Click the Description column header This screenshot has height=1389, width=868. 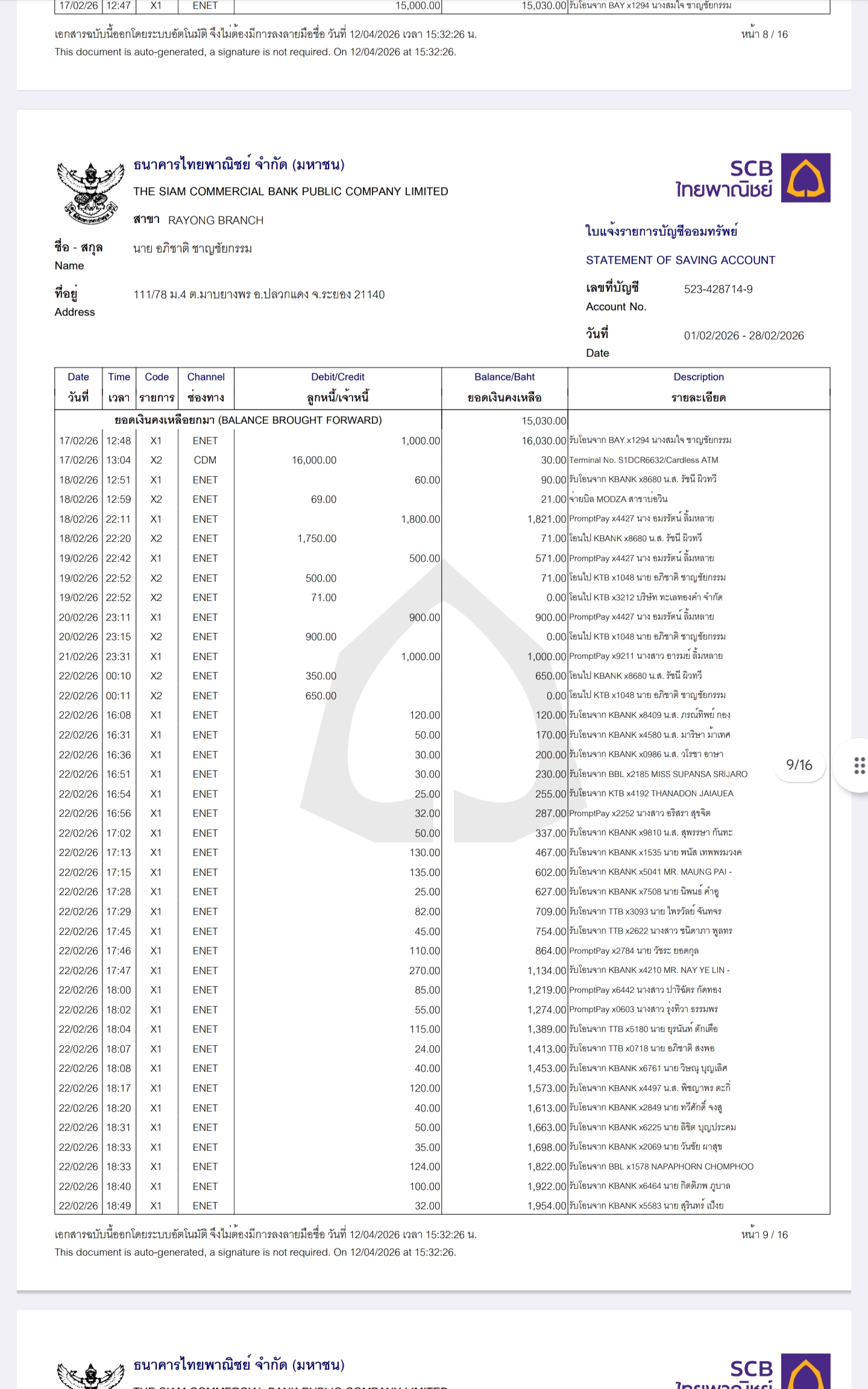(x=699, y=387)
